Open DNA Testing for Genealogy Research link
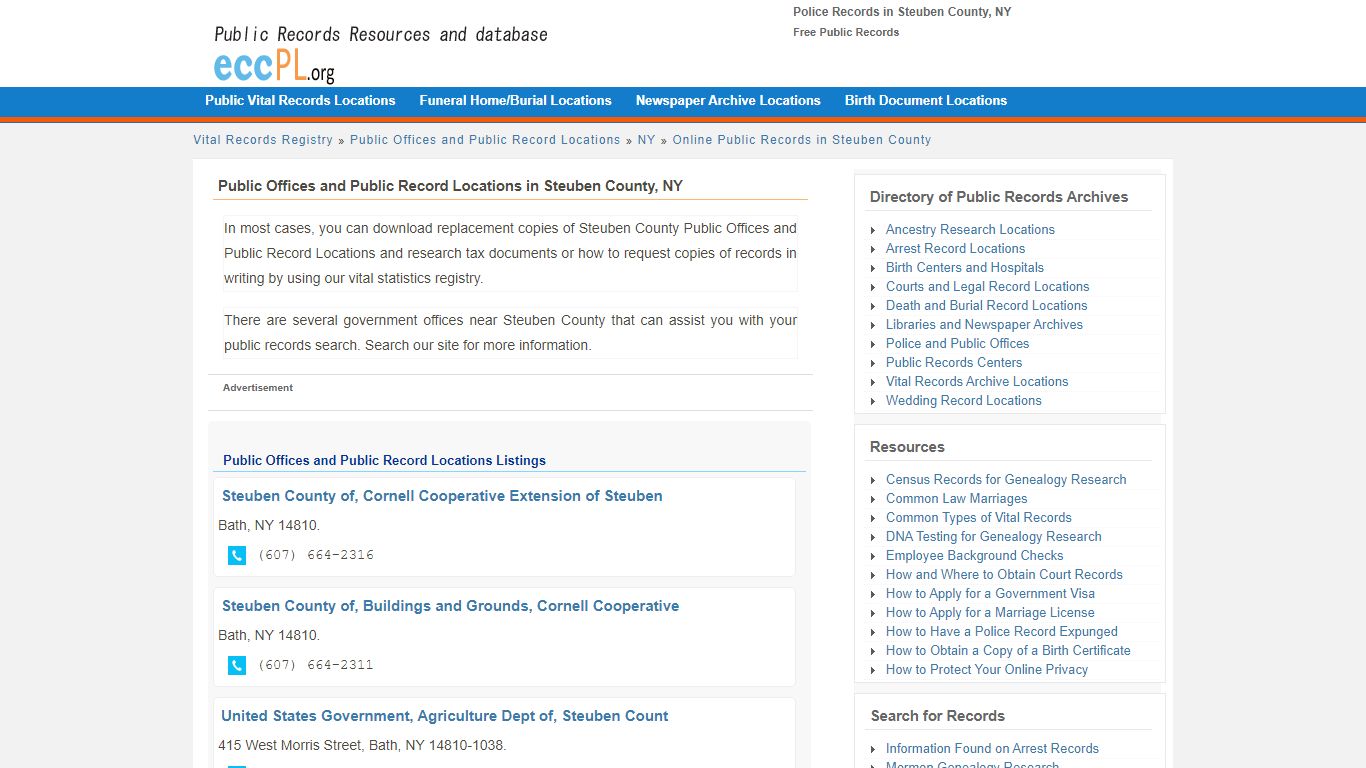The width and height of the screenshot is (1366, 768). click(994, 537)
